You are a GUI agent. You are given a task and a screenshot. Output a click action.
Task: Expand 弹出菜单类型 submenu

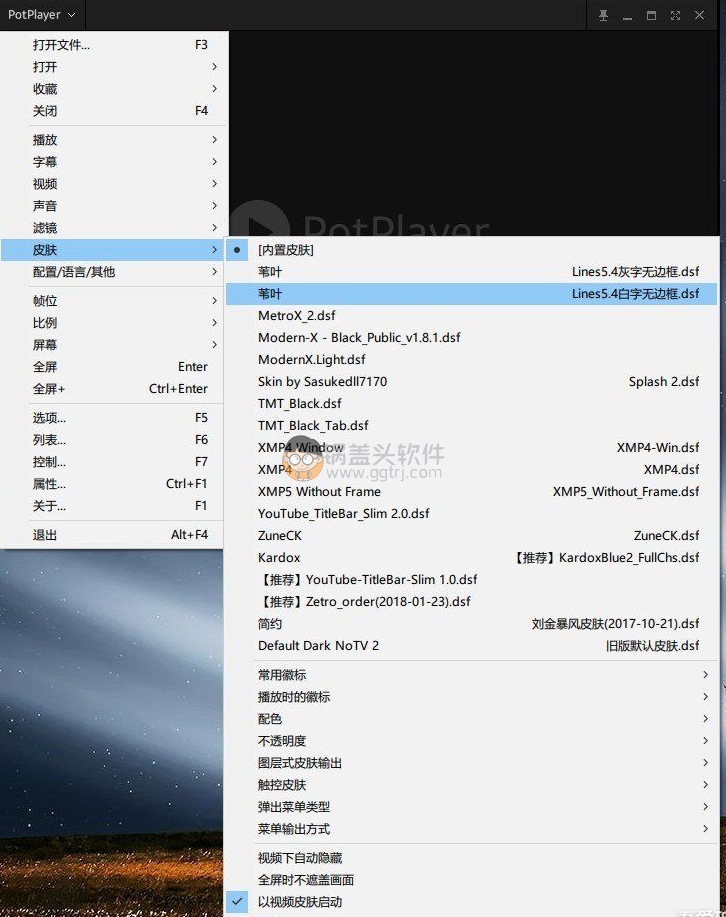pos(472,806)
